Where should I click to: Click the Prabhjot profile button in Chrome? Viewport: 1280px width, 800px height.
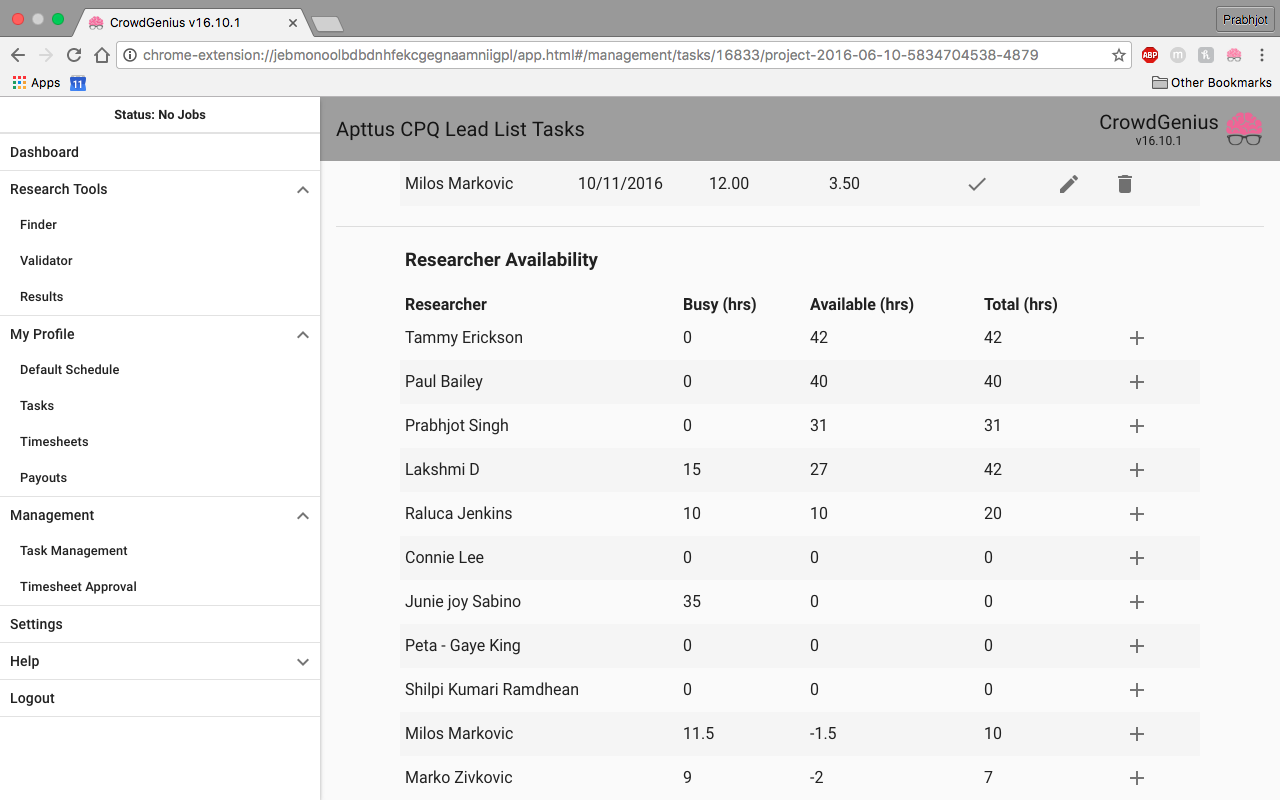(1245, 19)
